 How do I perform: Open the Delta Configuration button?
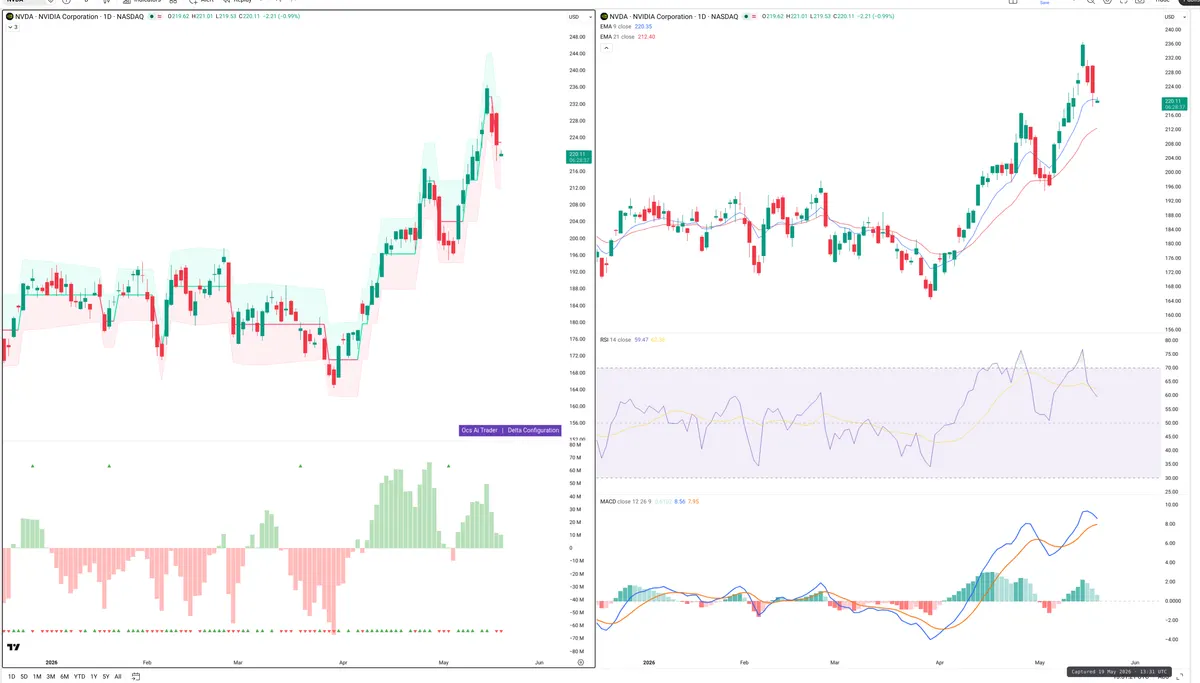coord(533,430)
